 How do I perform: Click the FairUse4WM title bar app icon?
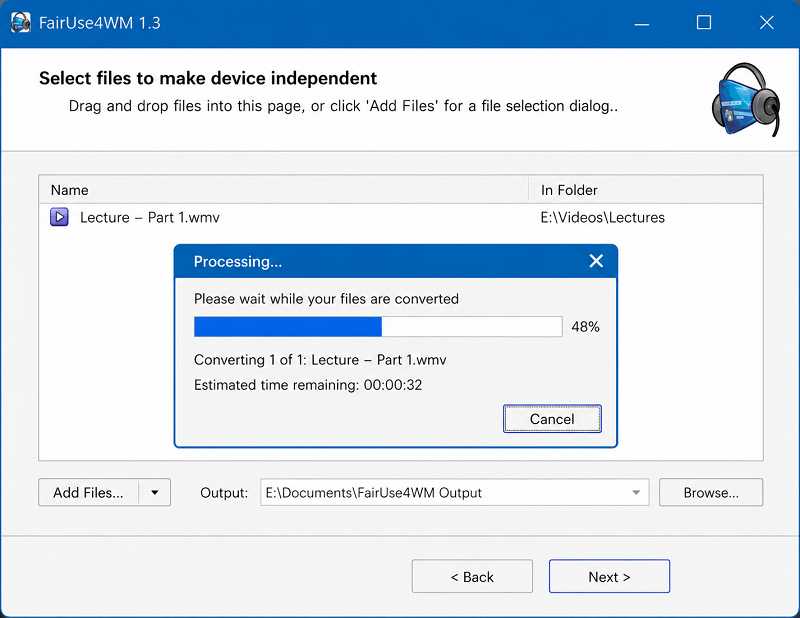point(20,22)
